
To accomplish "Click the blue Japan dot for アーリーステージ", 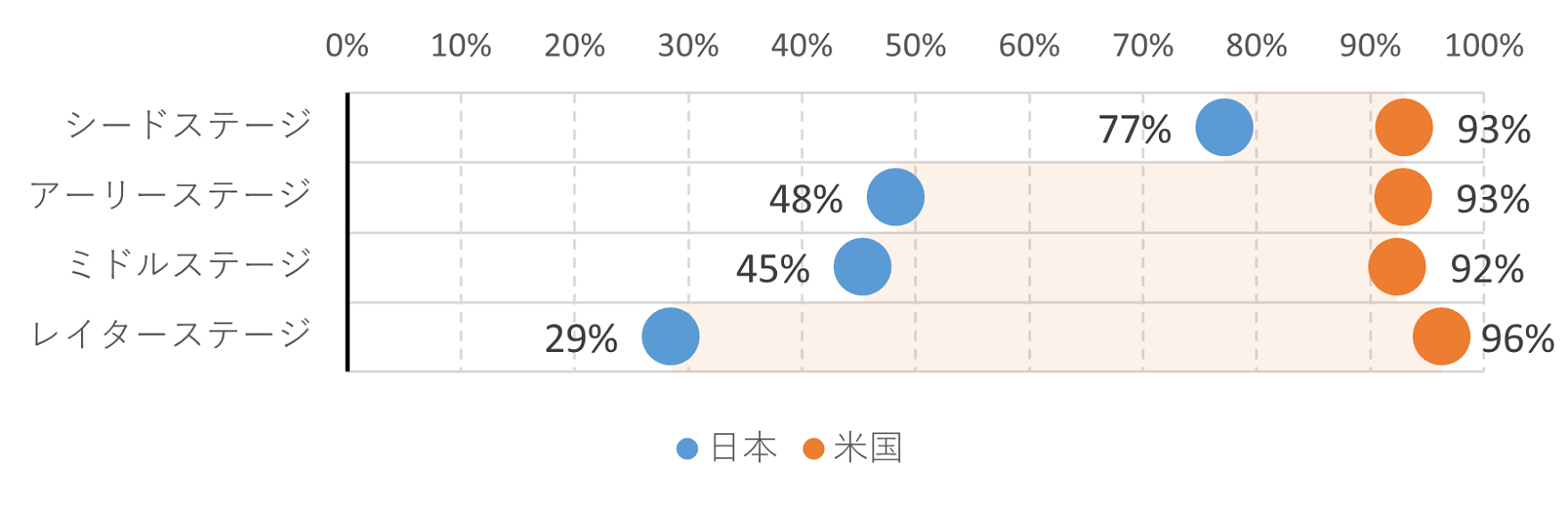I will click(x=895, y=197).
